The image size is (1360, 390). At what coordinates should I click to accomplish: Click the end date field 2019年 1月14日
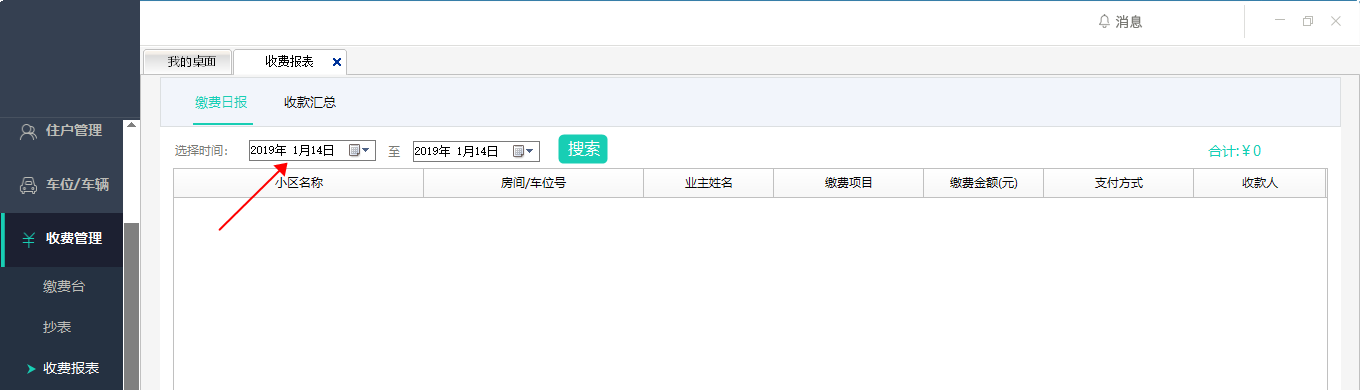[476, 151]
